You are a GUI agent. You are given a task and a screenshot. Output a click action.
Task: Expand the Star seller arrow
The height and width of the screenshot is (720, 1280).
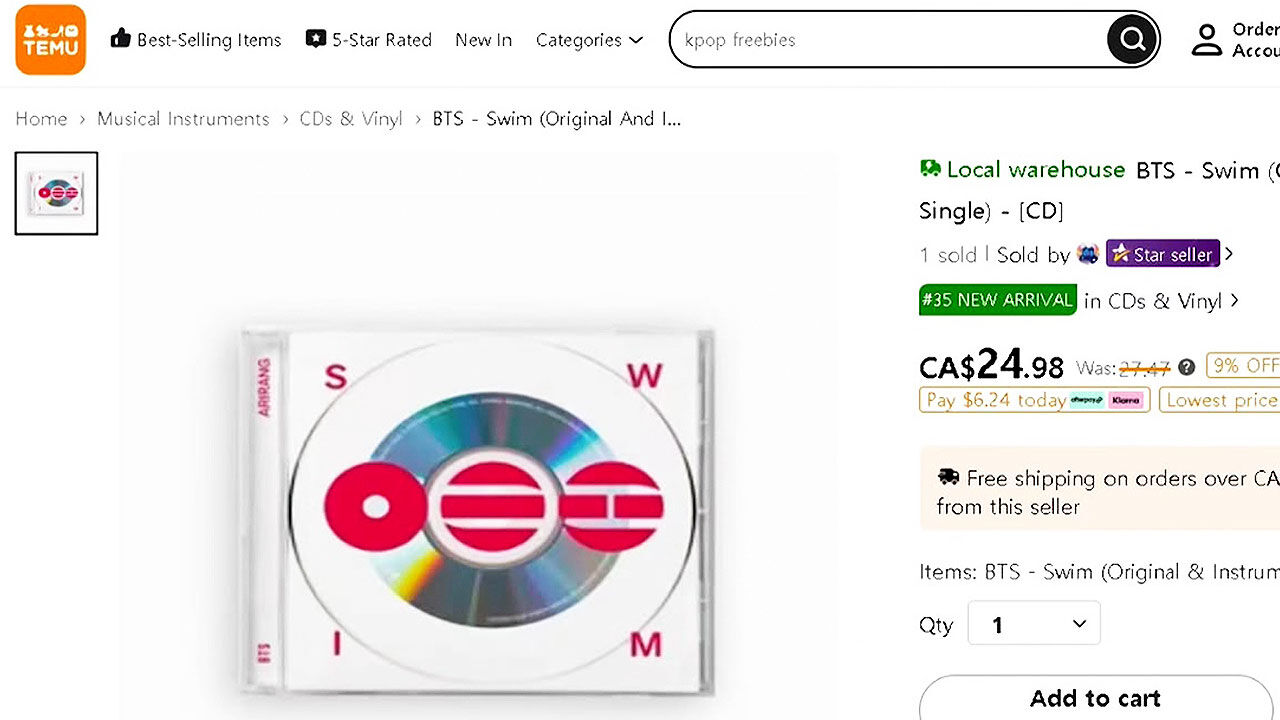[x=1229, y=254]
